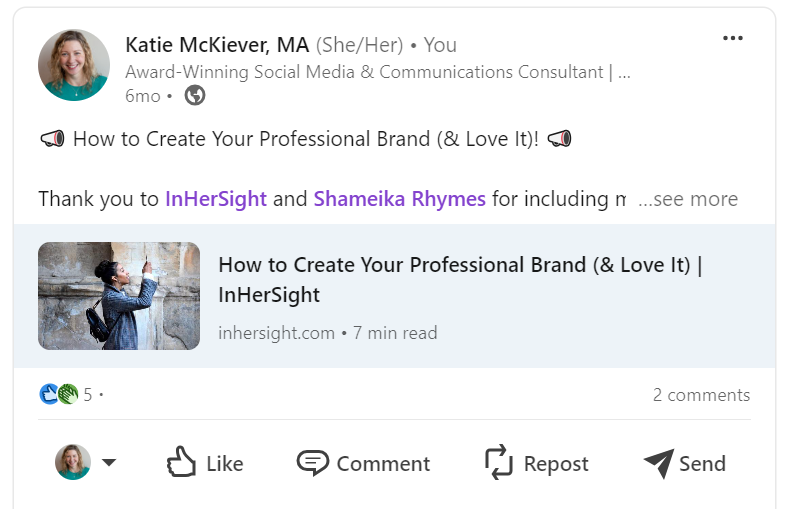Expand the post-as identity dropdown arrow
This screenshot has height=509, width=789.
click(109, 463)
